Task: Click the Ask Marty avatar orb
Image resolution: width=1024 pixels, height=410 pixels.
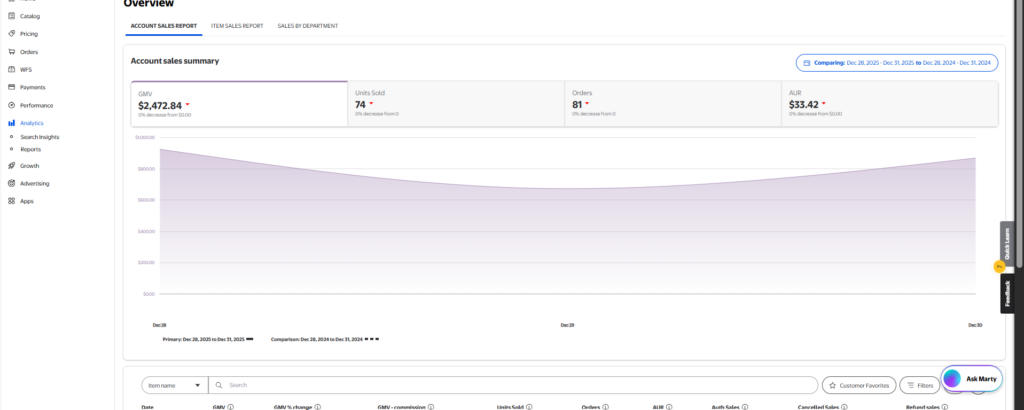Action: point(953,379)
